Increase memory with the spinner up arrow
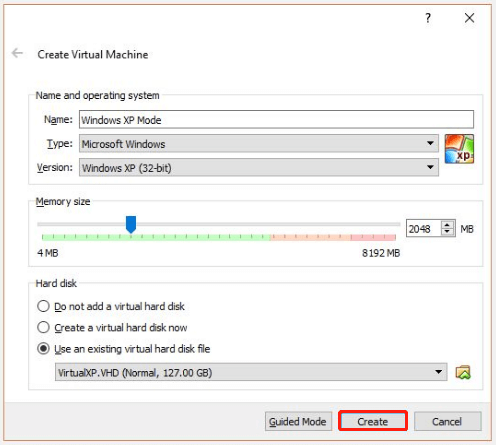 click(447, 225)
